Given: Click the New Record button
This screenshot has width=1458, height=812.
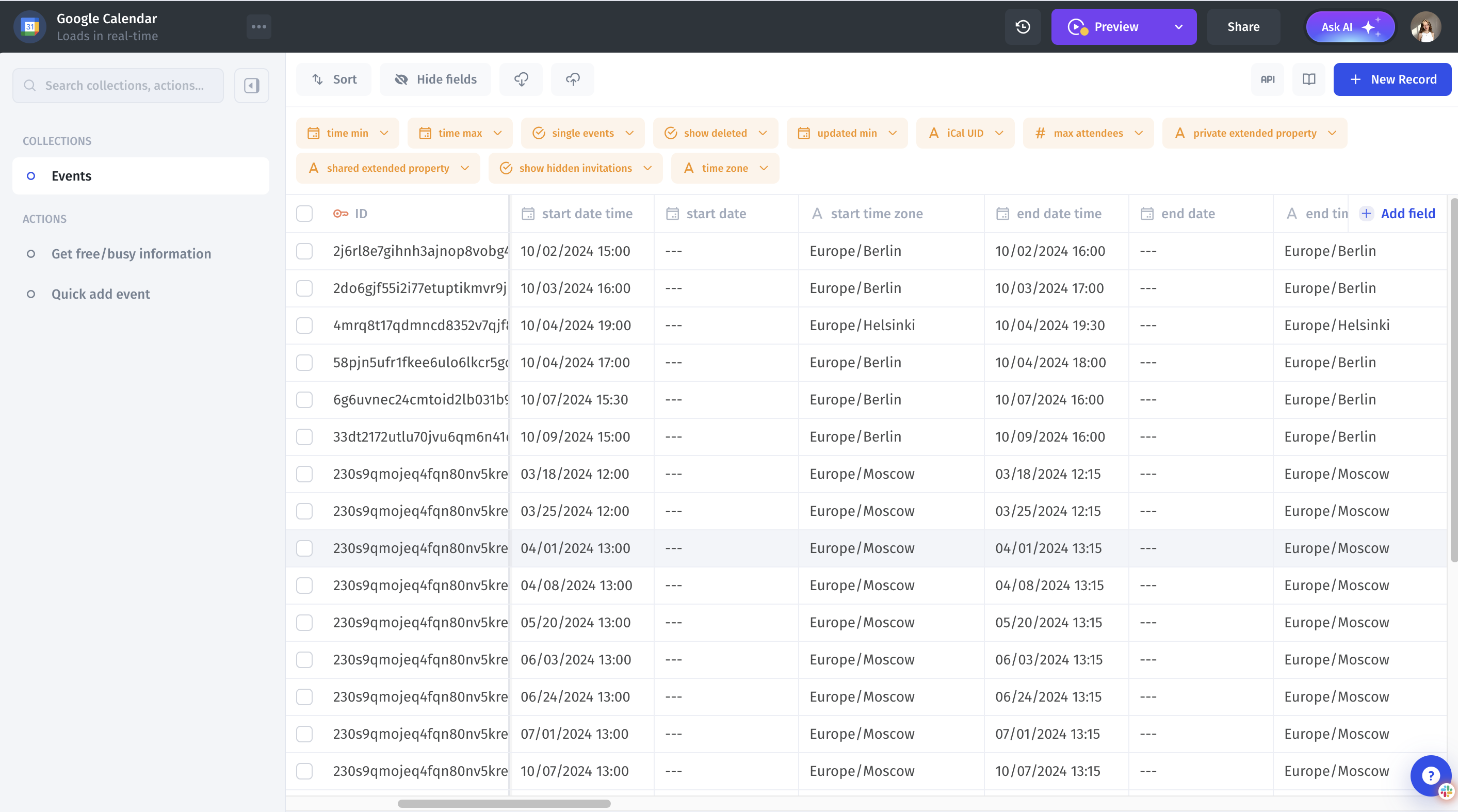Looking at the screenshot, I should 1392,79.
